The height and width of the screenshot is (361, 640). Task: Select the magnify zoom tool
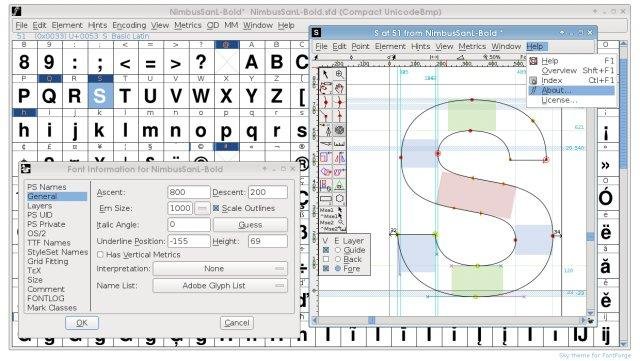(339, 74)
